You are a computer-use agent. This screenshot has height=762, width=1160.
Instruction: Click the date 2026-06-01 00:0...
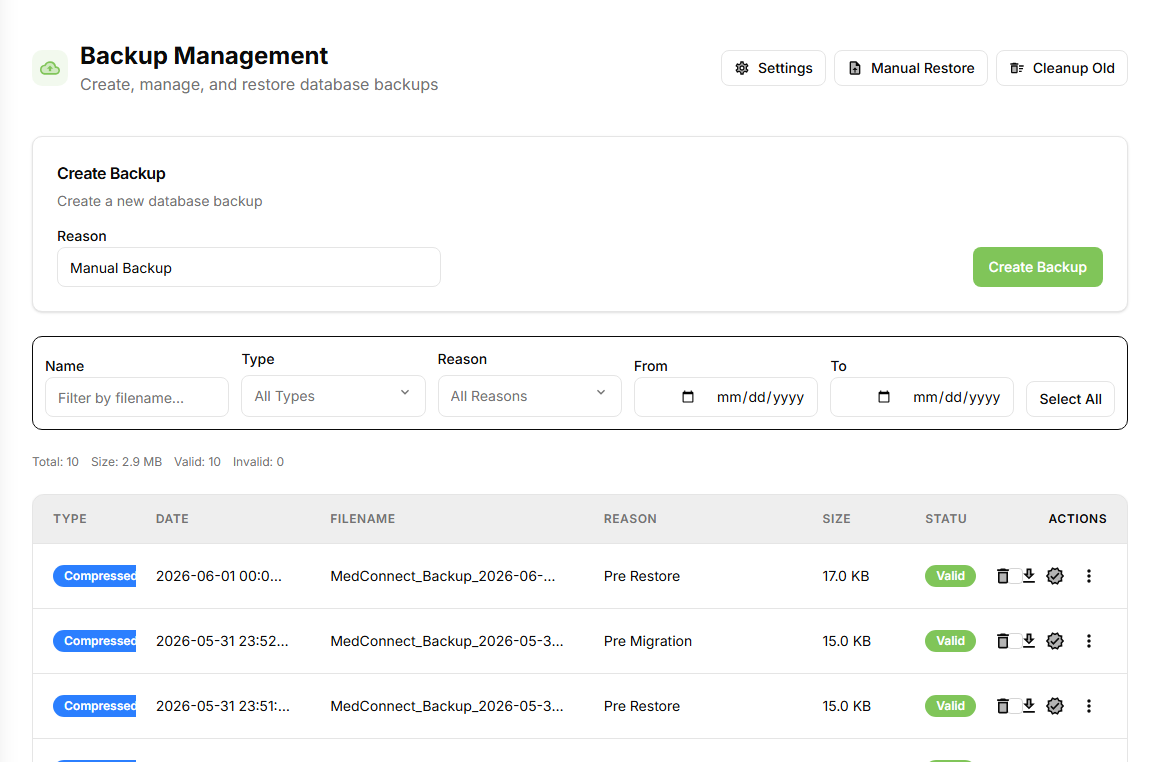pyautogui.click(x=218, y=576)
